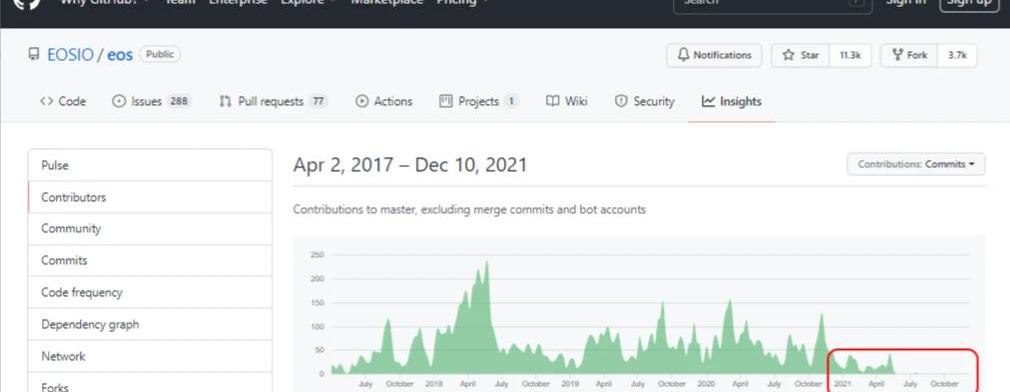Screen dimensions: 1010x392
Task: Open the Actions tab
Action: click(x=384, y=101)
